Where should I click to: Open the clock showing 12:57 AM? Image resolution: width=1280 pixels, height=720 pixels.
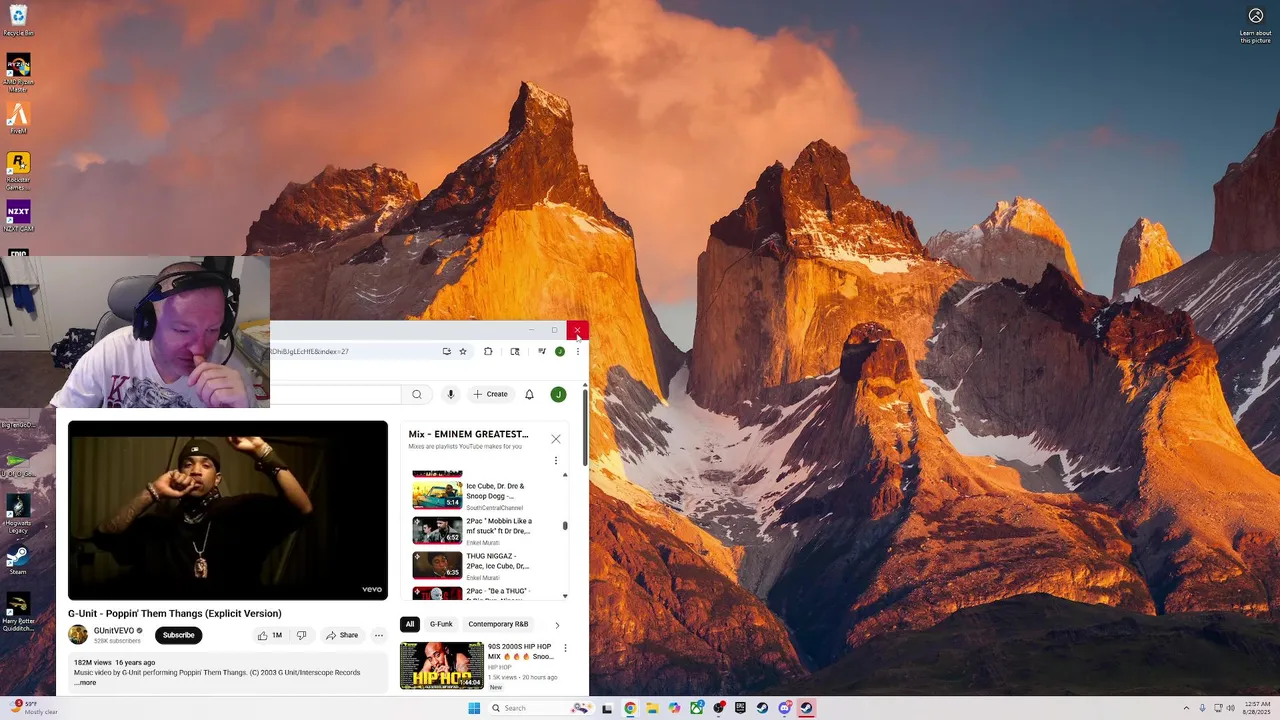[1257, 708]
